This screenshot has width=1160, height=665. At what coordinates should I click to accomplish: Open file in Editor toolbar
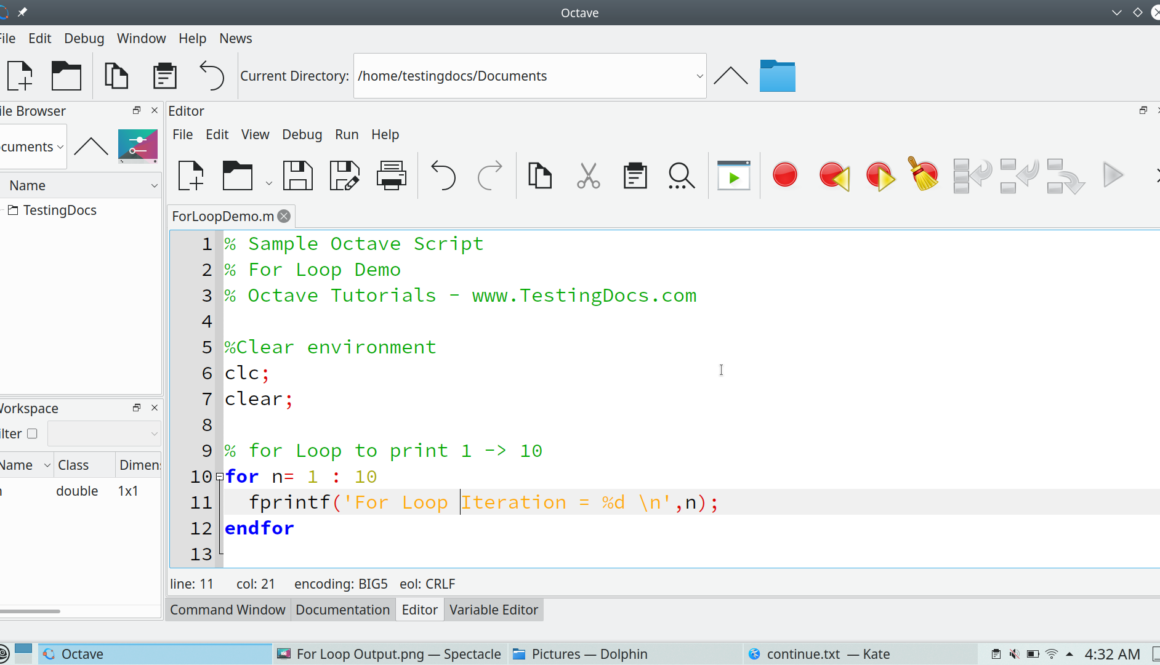(x=237, y=176)
